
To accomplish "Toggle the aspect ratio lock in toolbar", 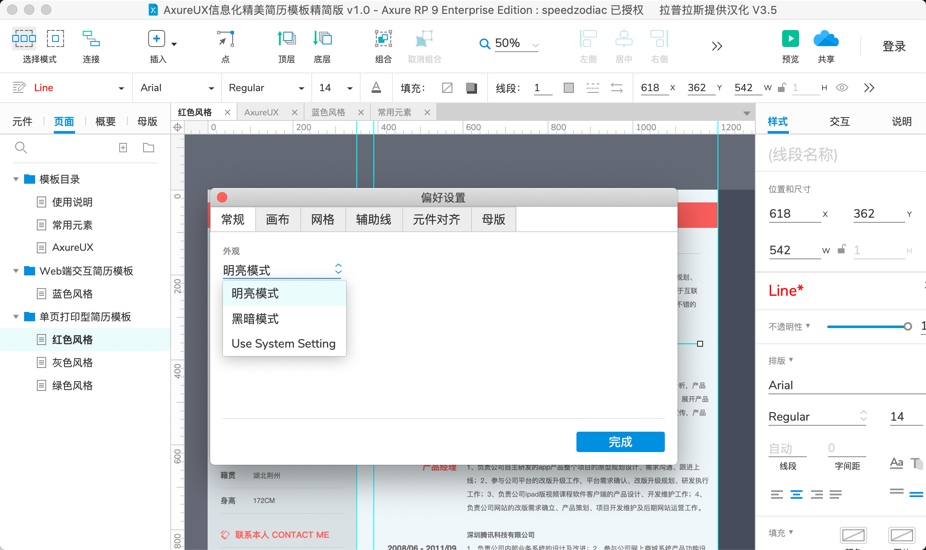I will tap(782, 88).
